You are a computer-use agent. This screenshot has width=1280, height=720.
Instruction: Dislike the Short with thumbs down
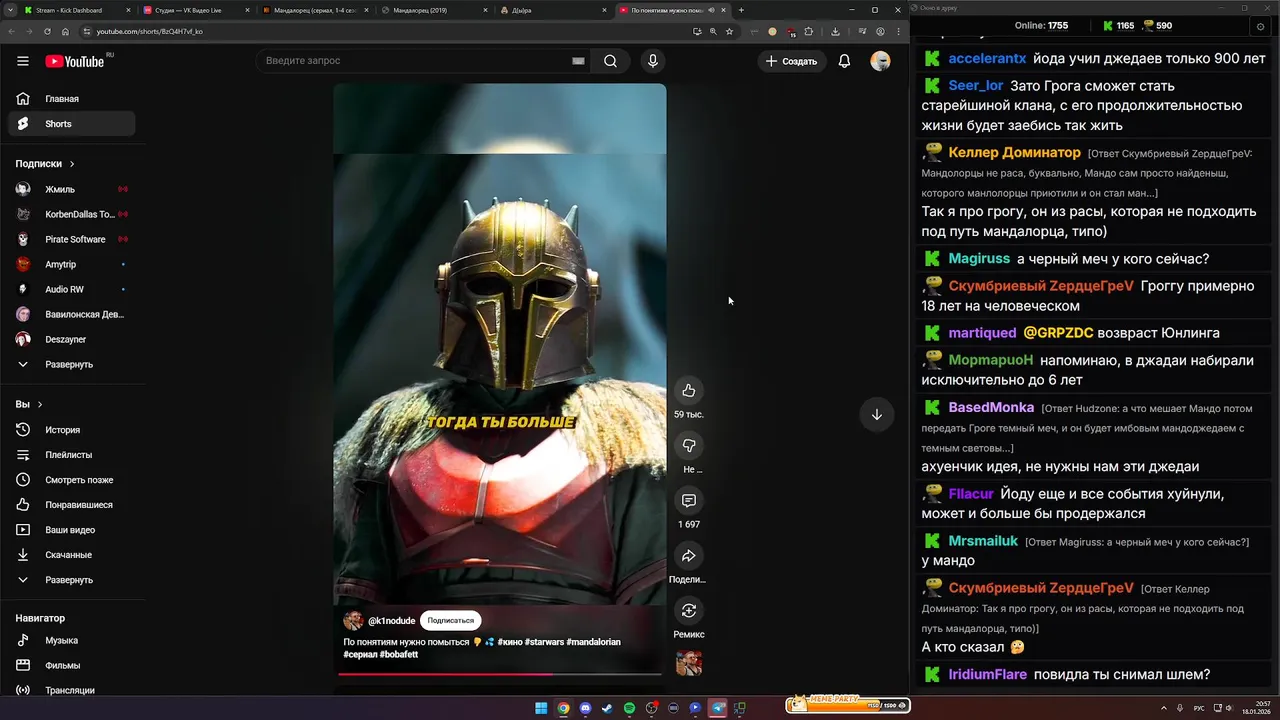[688, 445]
